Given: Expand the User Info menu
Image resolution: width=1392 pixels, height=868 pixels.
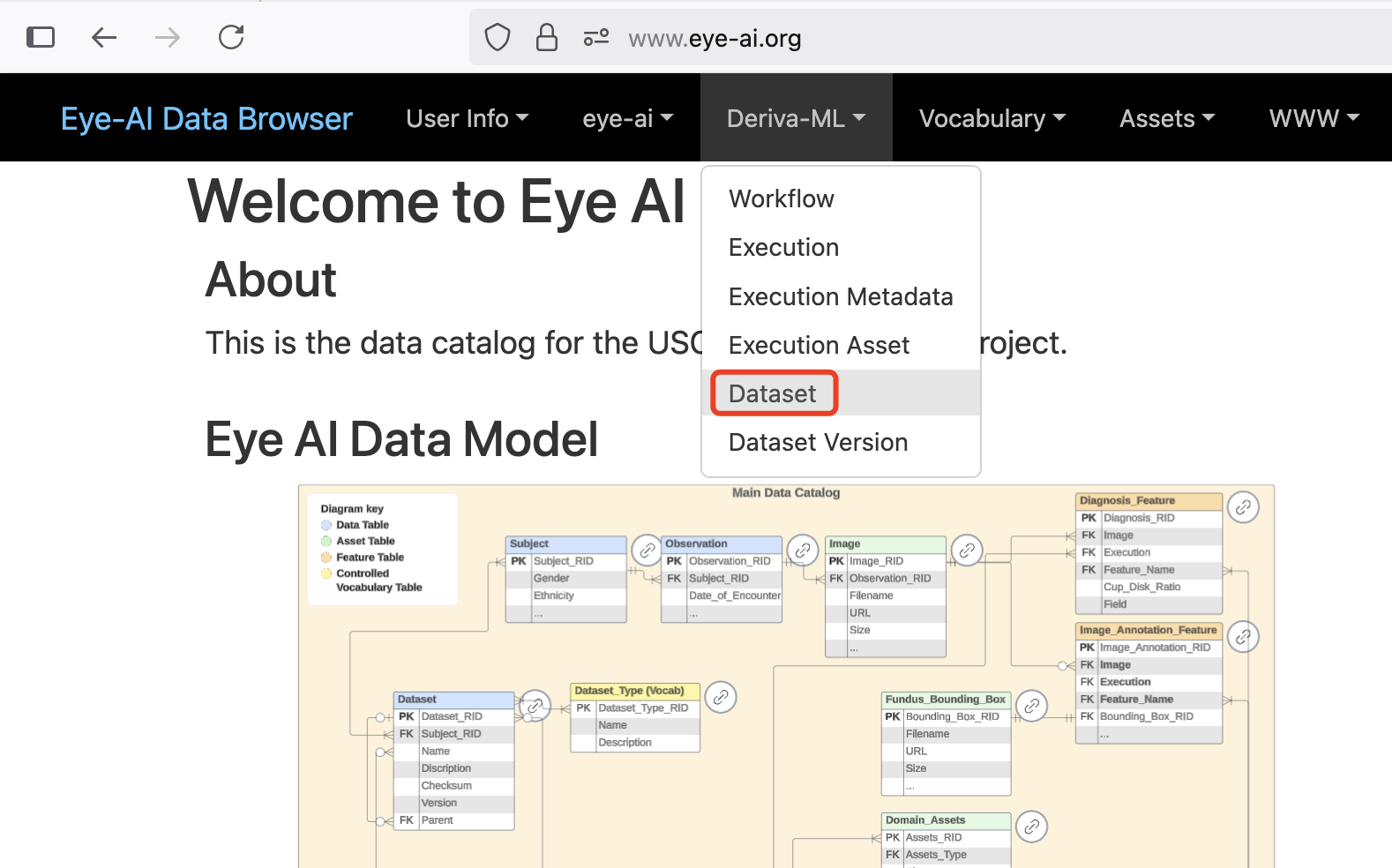Looking at the screenshot, I should (x=468, y=118).
